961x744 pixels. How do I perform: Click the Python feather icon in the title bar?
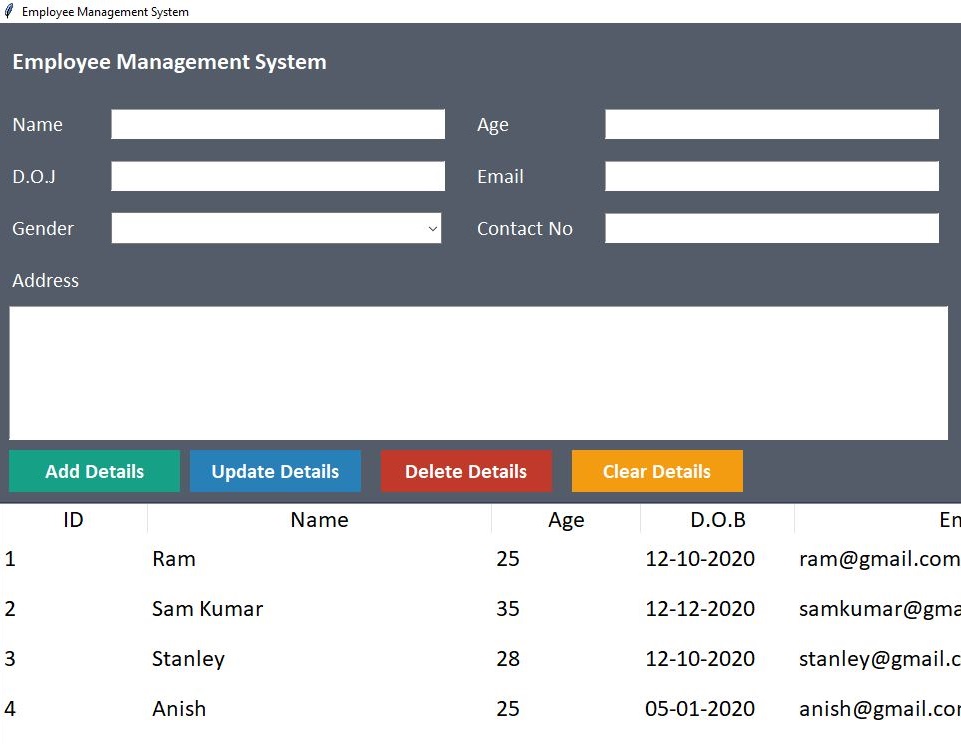pyautogui.click(x=10, y=11)
